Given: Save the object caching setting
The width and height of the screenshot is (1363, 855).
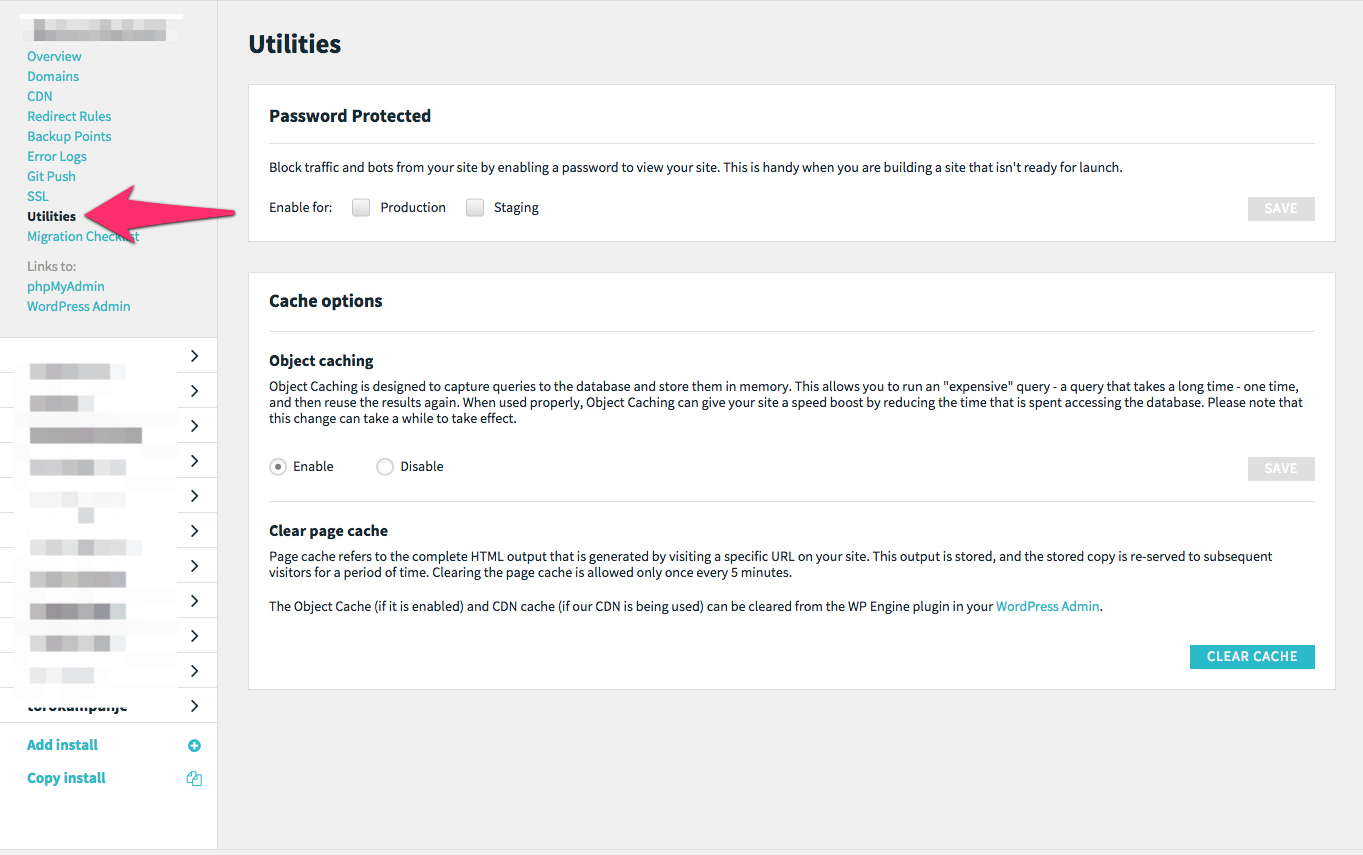Looking at the screenshot, I should pos(1280,469).
